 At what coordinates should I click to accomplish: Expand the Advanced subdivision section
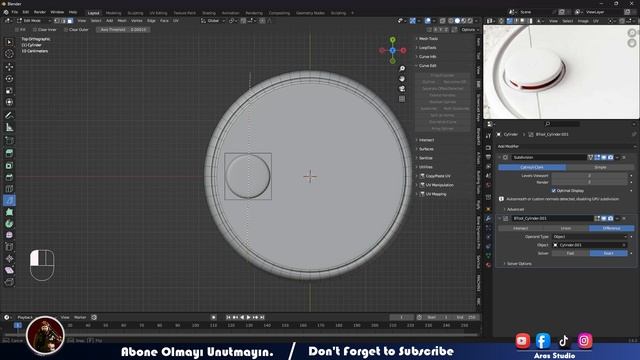pos(514,209)
